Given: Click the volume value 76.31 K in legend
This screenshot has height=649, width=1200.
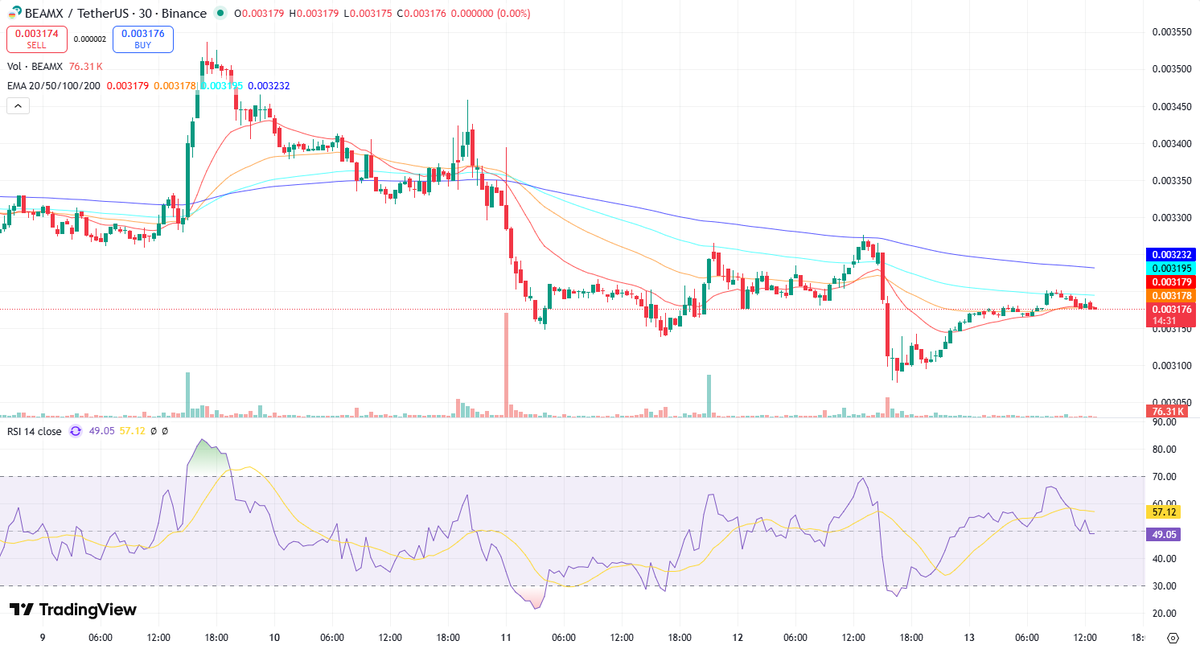Looking at the screenshot, I should (86, 67).
